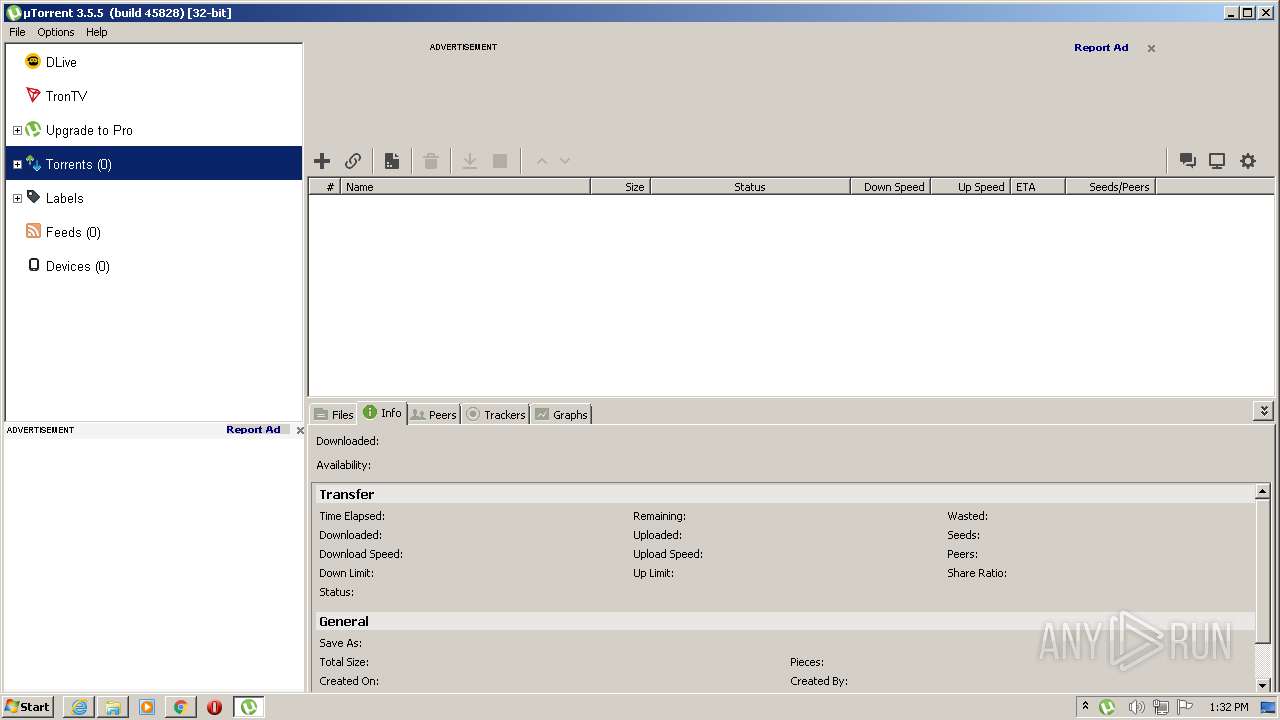Click the Start Torrent download icon

[469, 161]
